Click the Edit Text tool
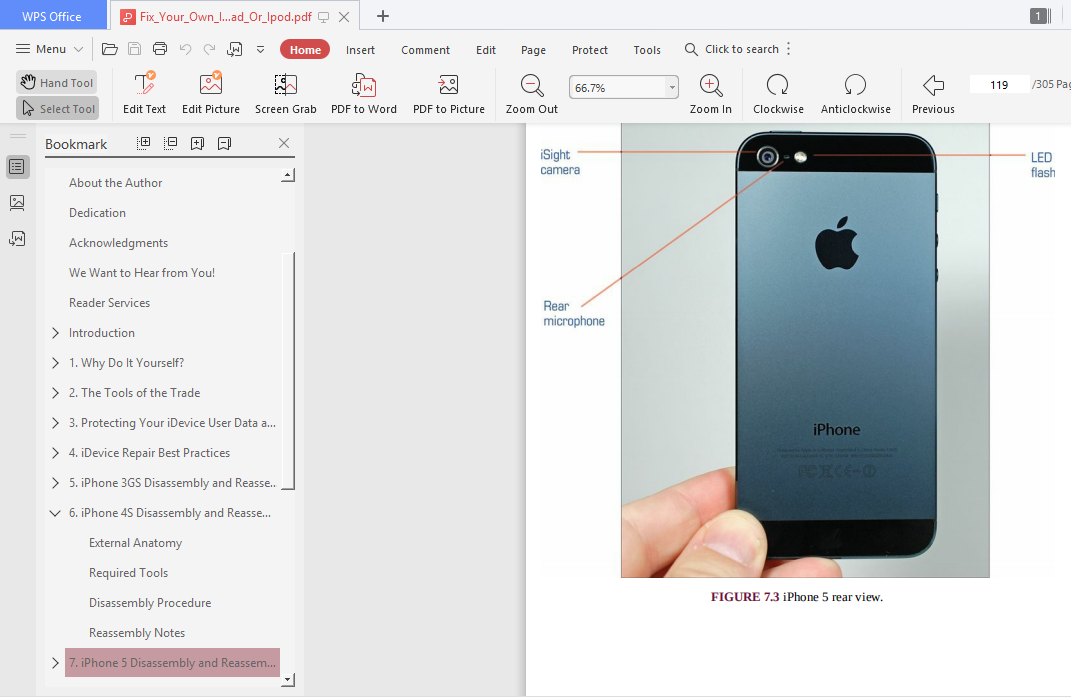This screenshot has width=1071, height=697. [144, 93]
